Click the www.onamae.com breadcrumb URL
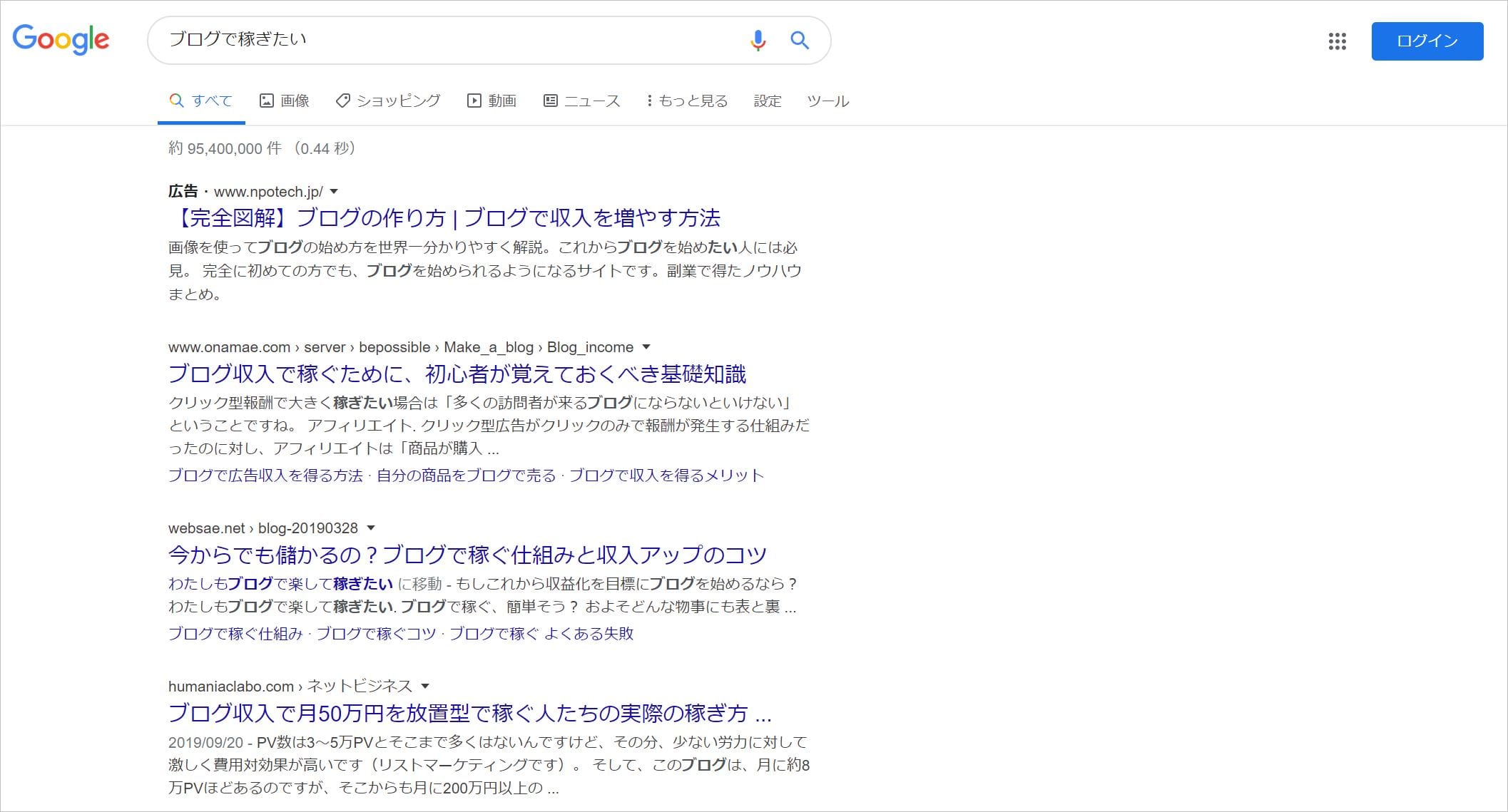 [x=401, y=347]
